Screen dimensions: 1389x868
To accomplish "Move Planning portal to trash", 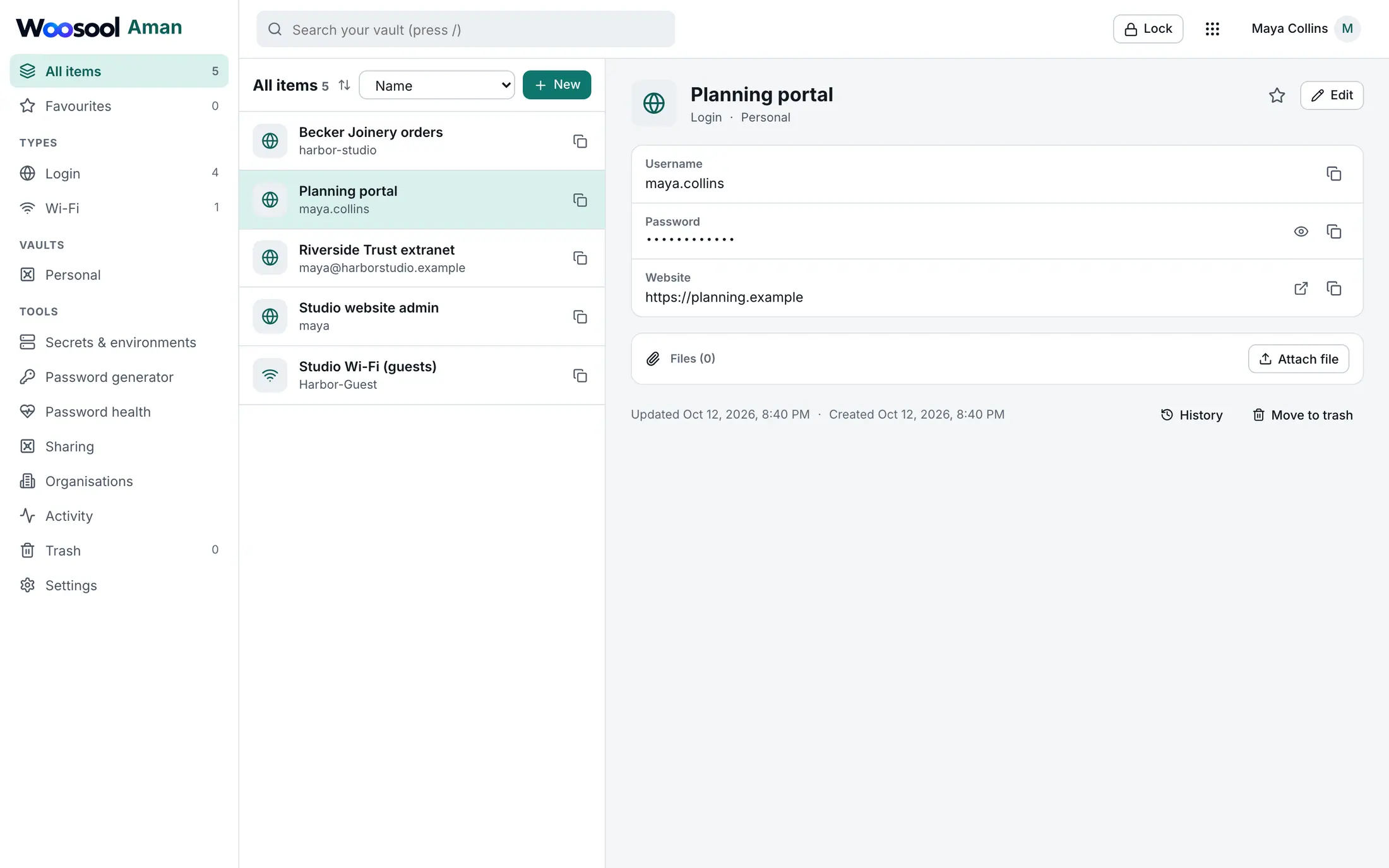I will coord(1303,415).
